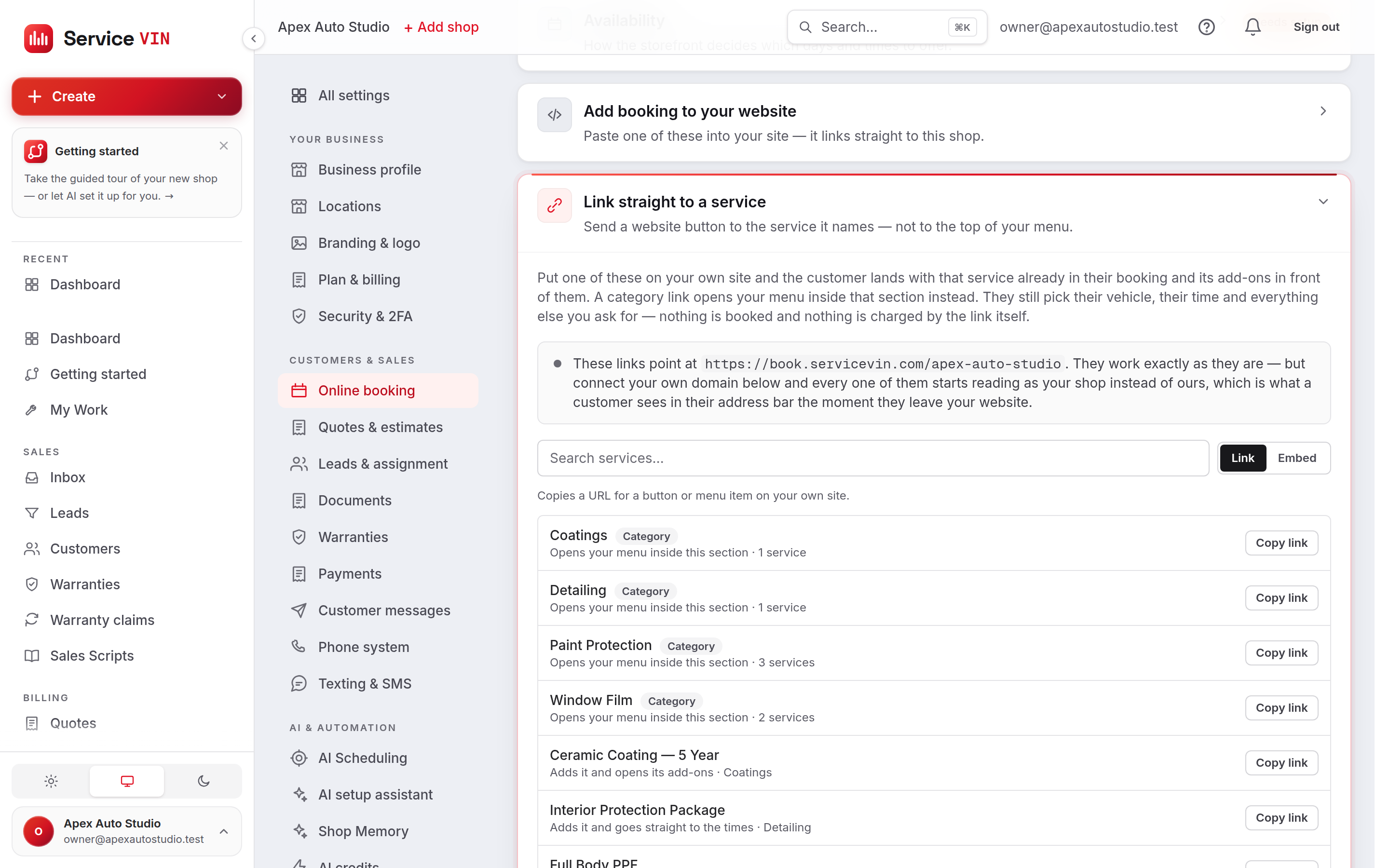Open Plan & billing settings

click(378, 280)
